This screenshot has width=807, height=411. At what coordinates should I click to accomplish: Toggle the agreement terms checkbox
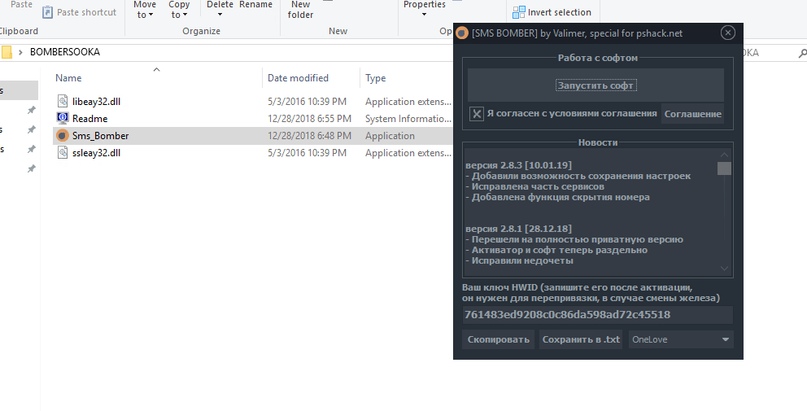(x=477, y=114)
